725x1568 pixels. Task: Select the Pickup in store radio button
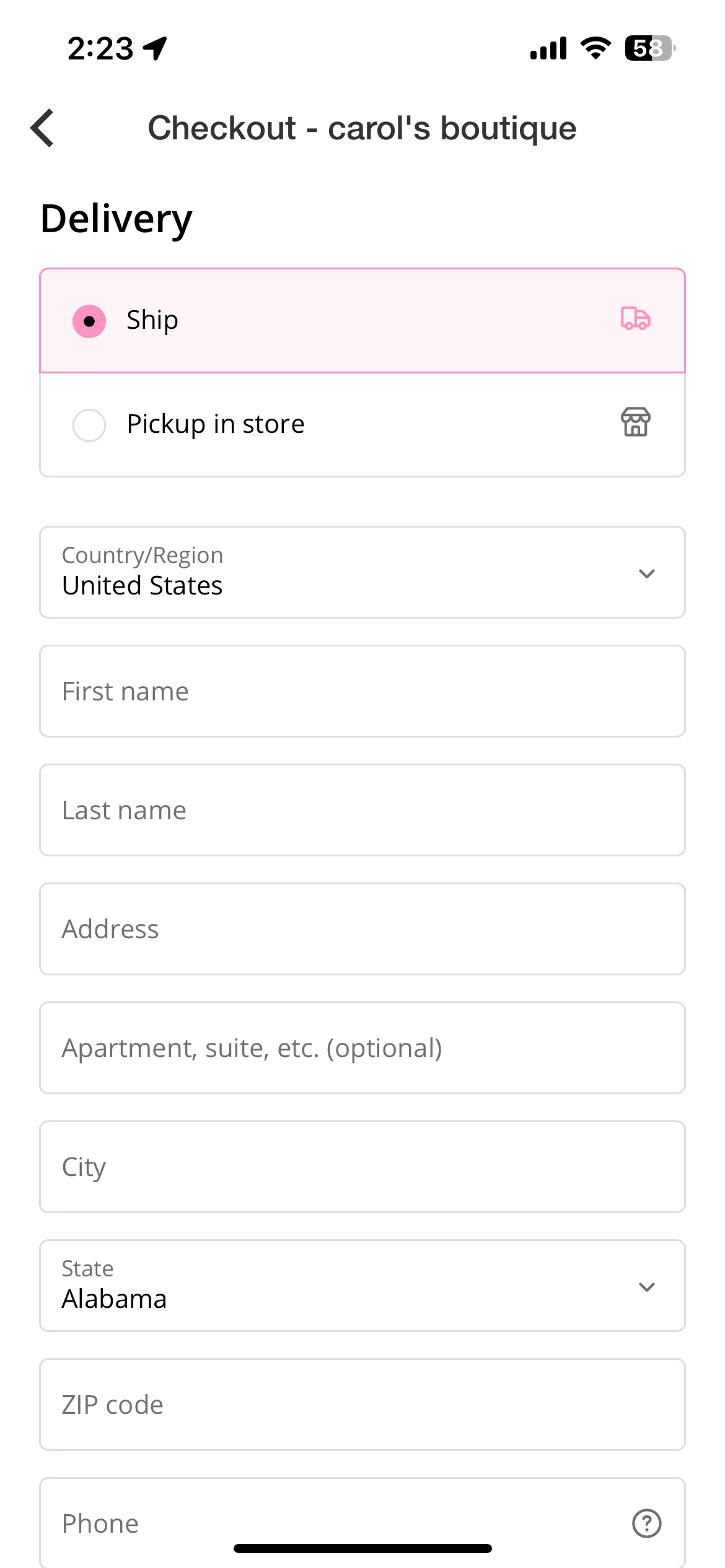point(89,425)
